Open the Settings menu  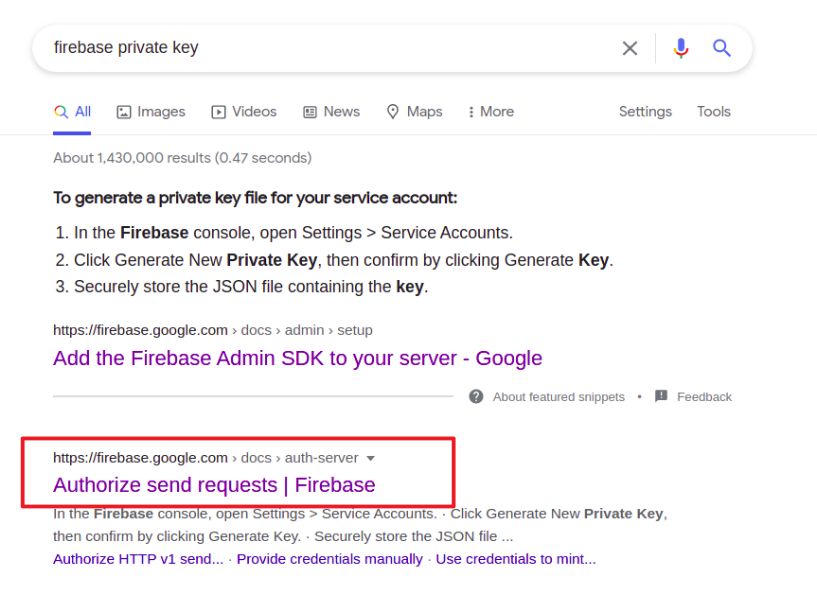coord(645,112)
